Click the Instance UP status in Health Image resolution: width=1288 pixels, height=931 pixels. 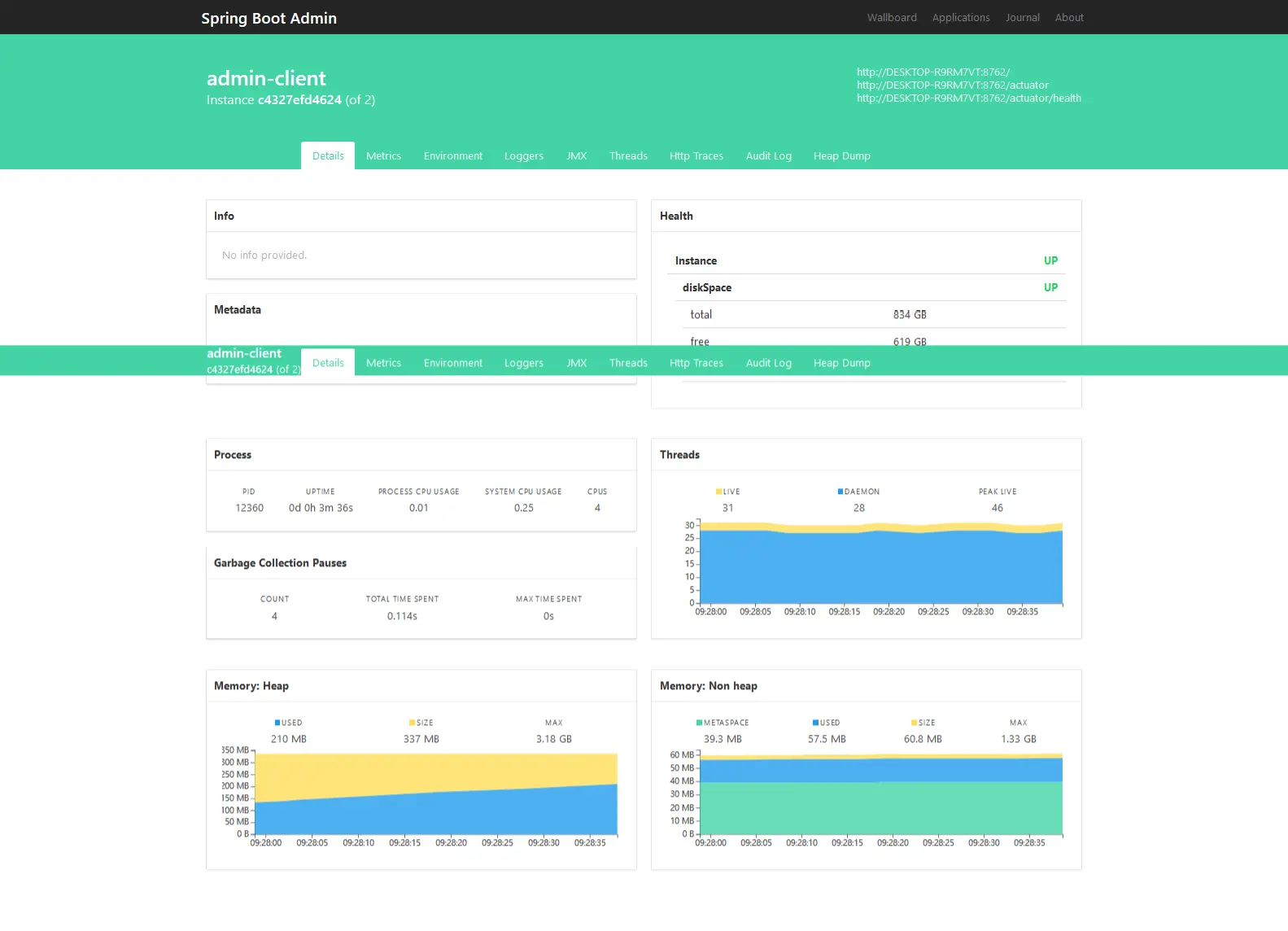point(1051,260)
